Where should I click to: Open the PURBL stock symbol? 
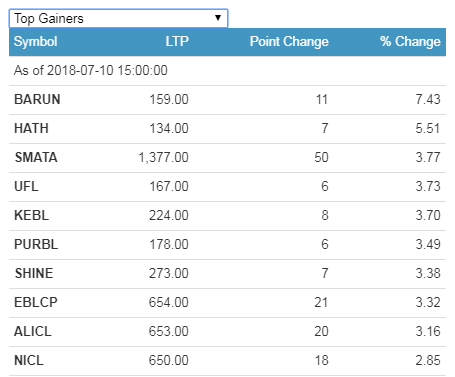tap(36, 244)
